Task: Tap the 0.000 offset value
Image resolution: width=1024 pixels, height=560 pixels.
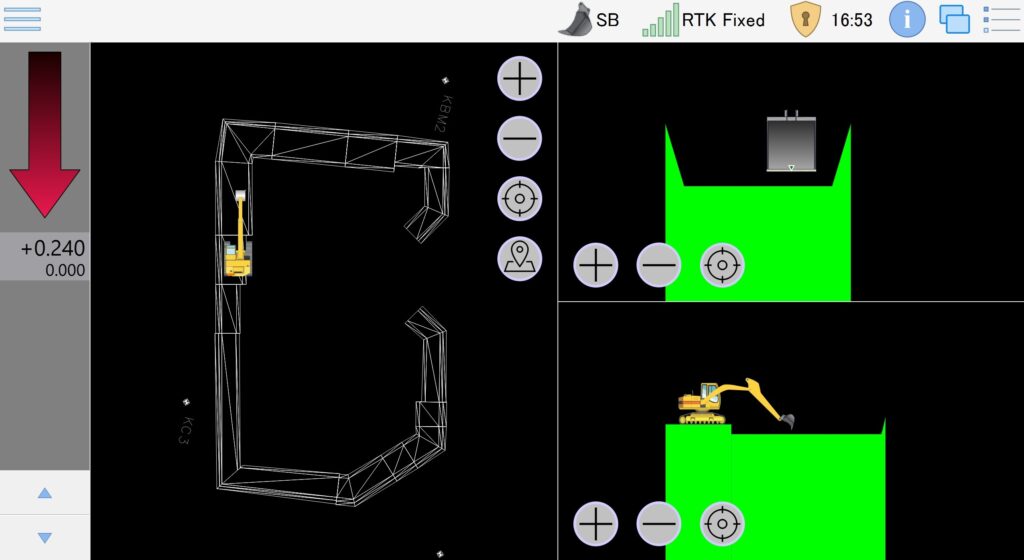Action: [65, 270]
